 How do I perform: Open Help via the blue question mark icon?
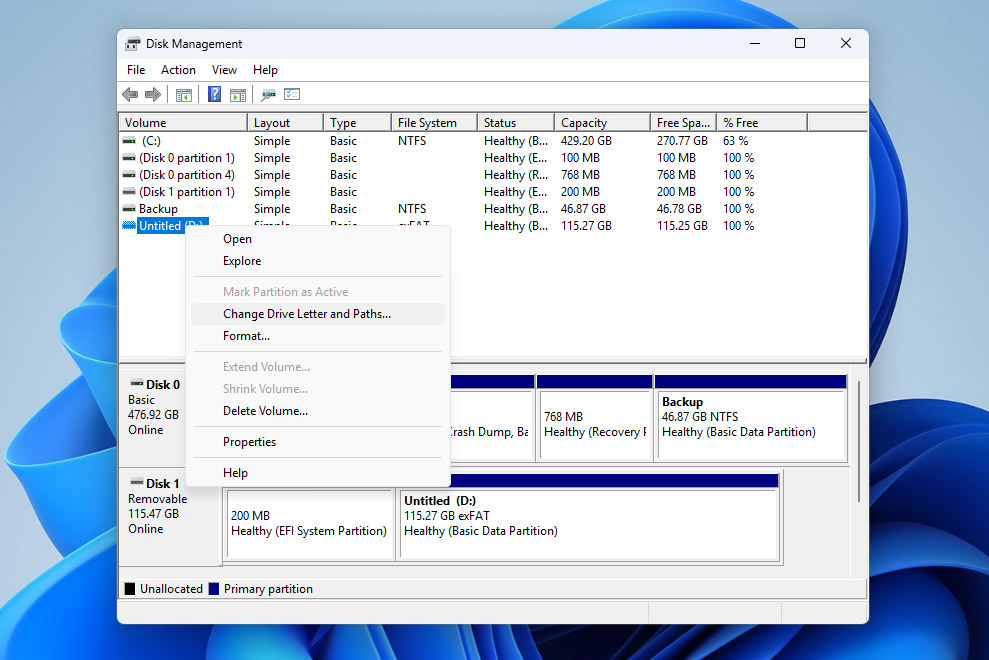click(214, 95)
